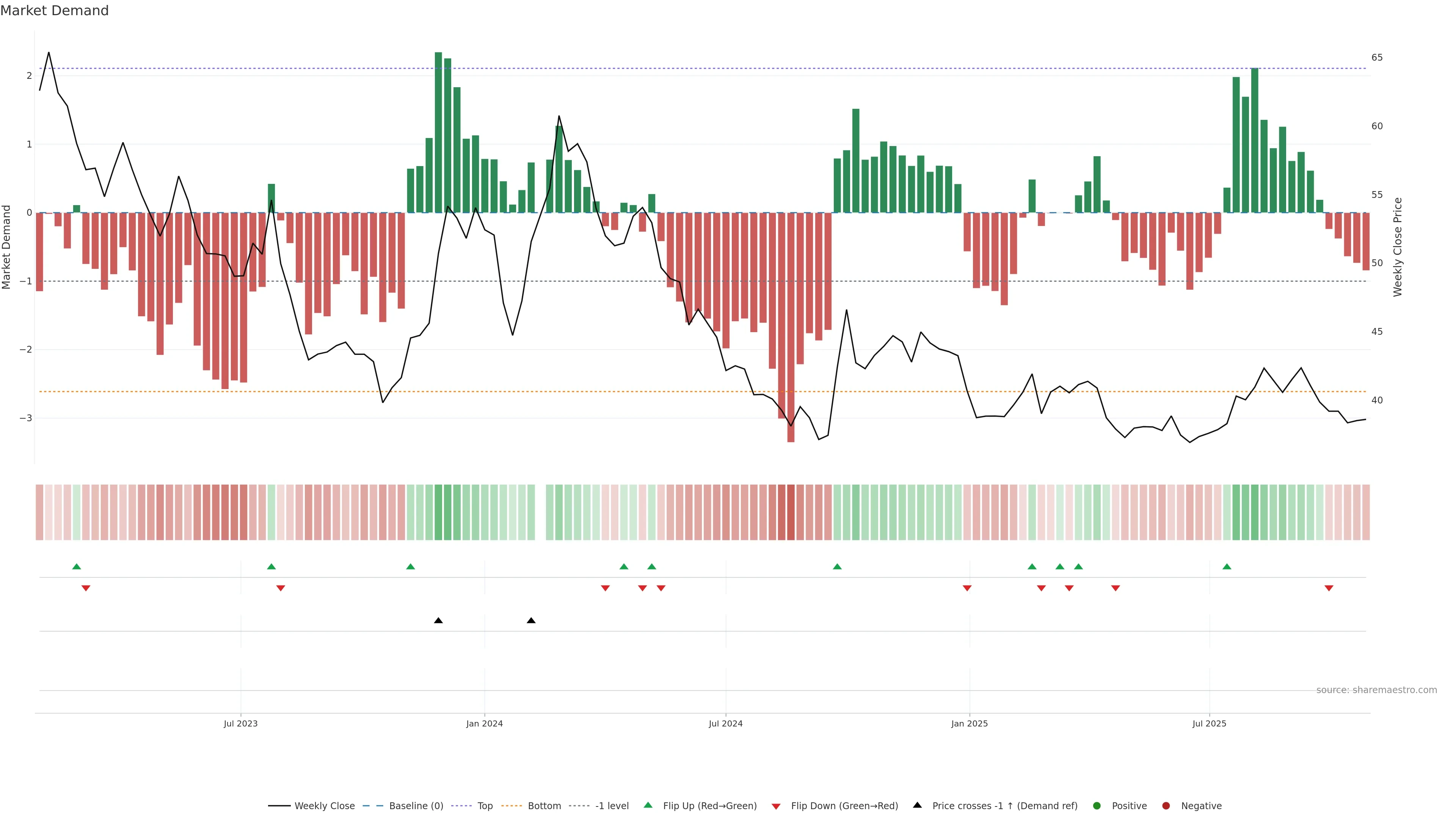The width and height of the screenshot is (1456, 819).
Task: Click the last red flip-down marker on the right
Action: click(1329, 588)
